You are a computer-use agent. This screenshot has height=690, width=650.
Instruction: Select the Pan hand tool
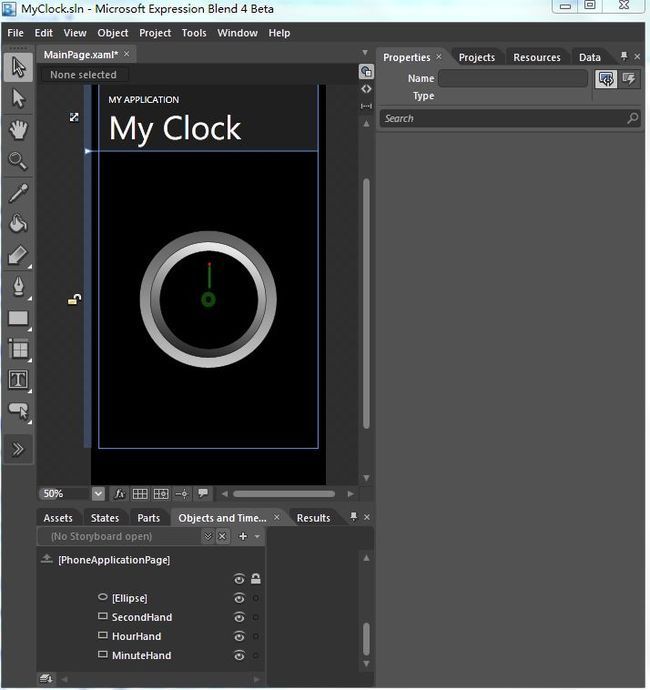(18, 130)
